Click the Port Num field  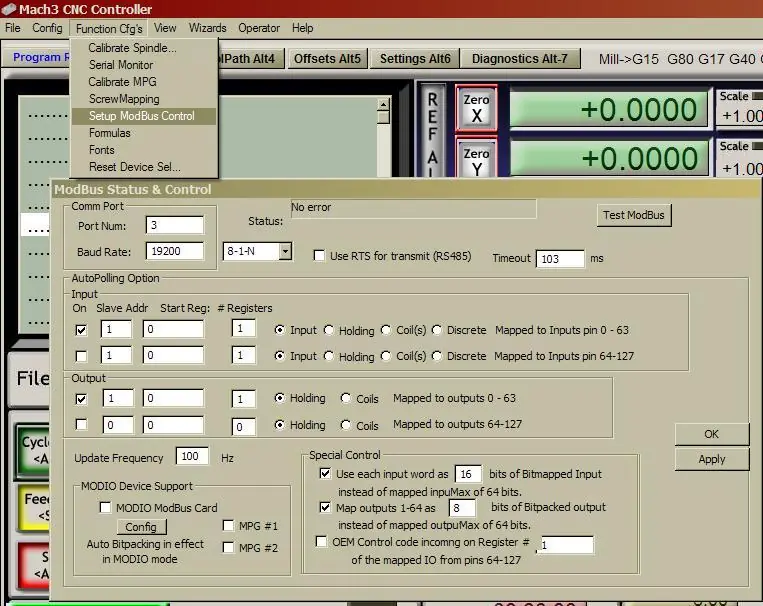pos(175,225)
